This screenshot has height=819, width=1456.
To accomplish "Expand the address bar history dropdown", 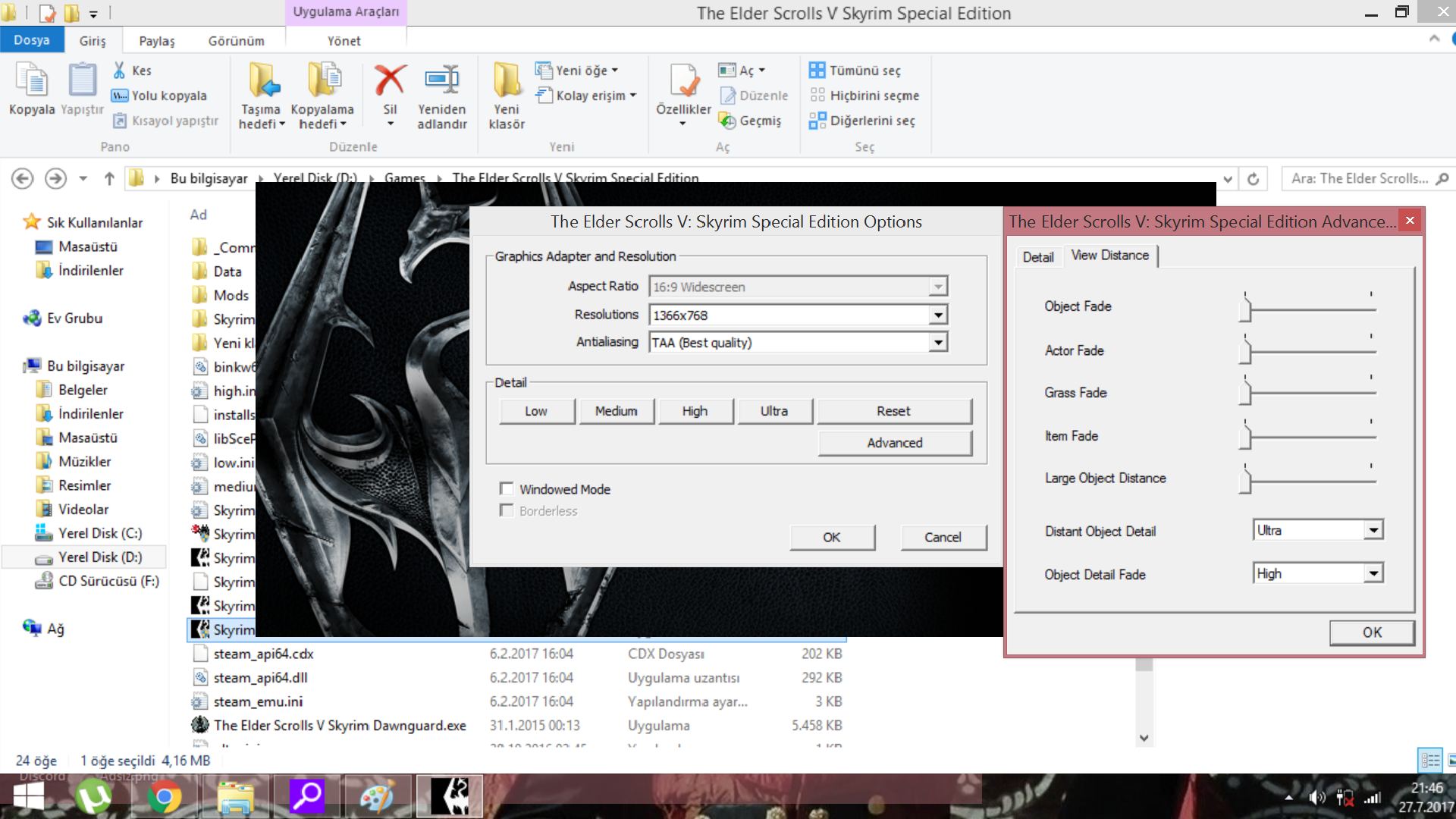I will [x=1228, y=178].
